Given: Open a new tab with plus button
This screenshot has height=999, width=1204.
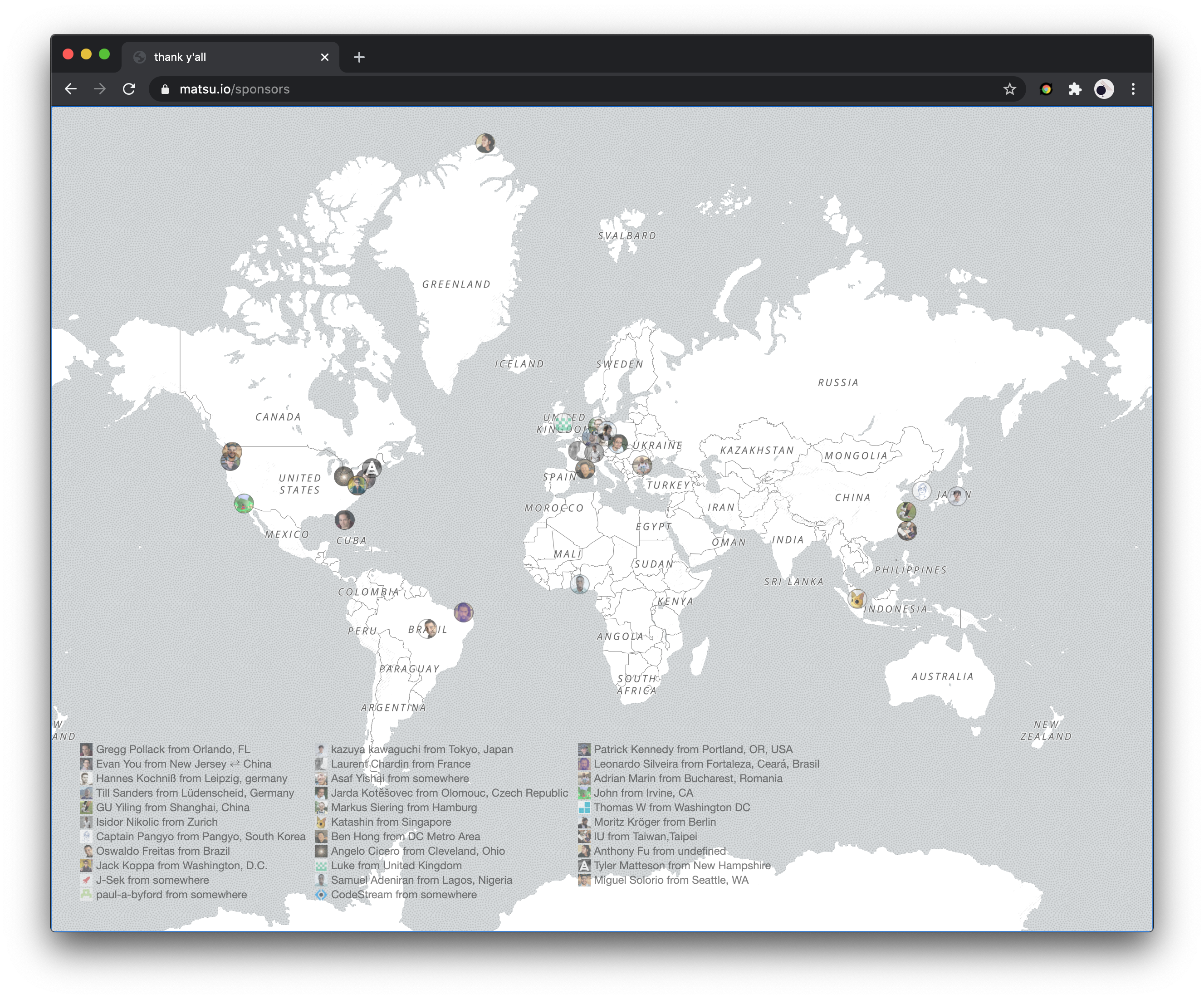Looking at the screenshot, I should tap(359, 57).
